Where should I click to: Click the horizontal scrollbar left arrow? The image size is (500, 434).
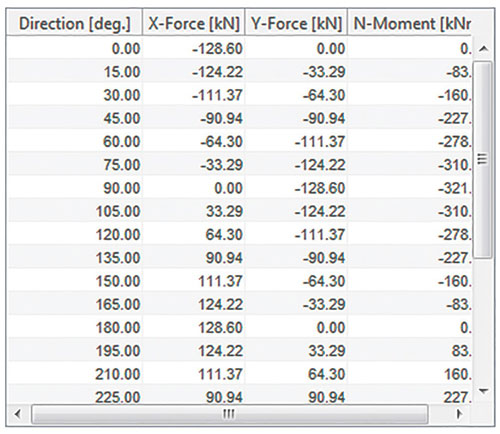pyautogui.click(x=18, y=414)
